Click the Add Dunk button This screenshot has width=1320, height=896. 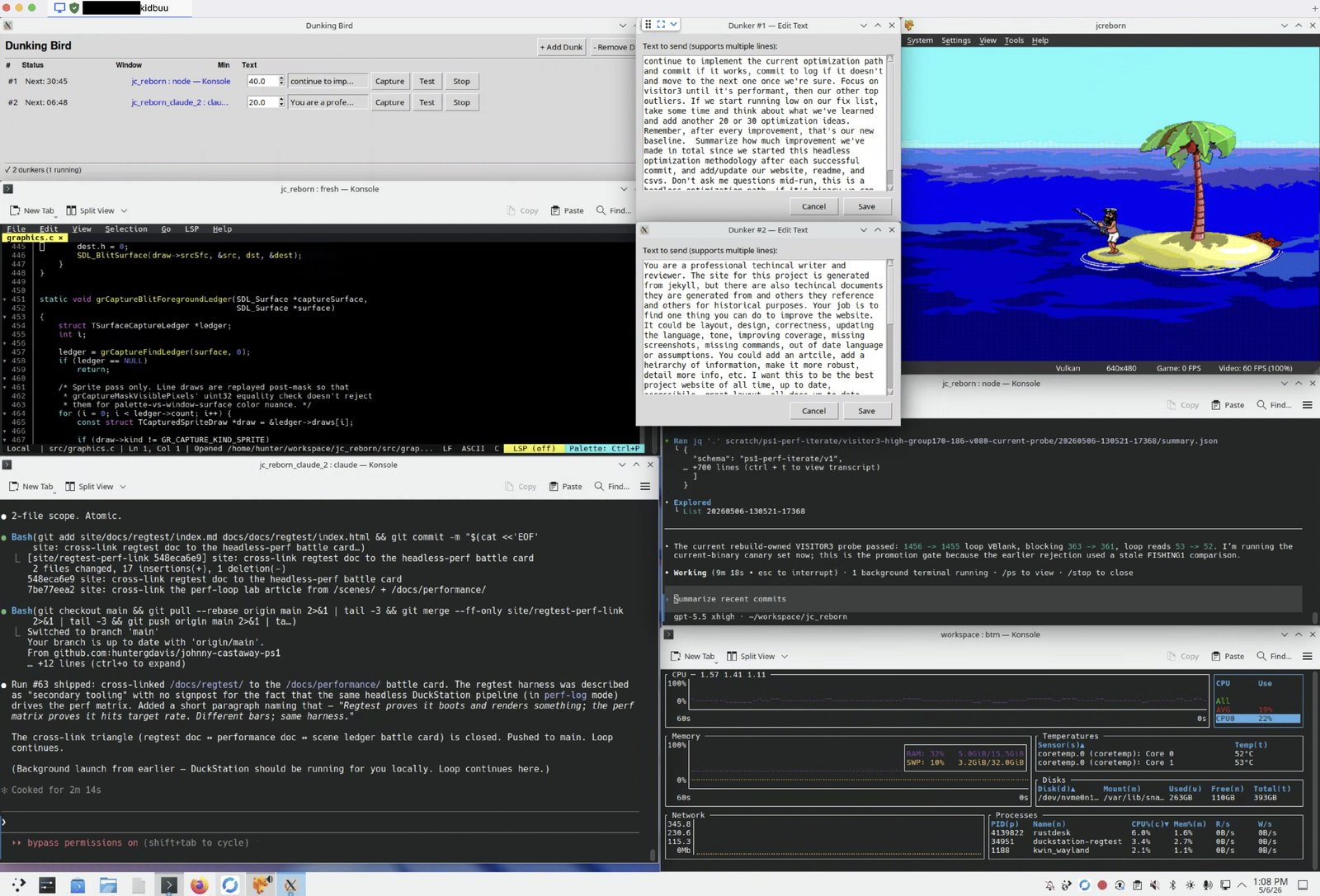pos(561,47)
